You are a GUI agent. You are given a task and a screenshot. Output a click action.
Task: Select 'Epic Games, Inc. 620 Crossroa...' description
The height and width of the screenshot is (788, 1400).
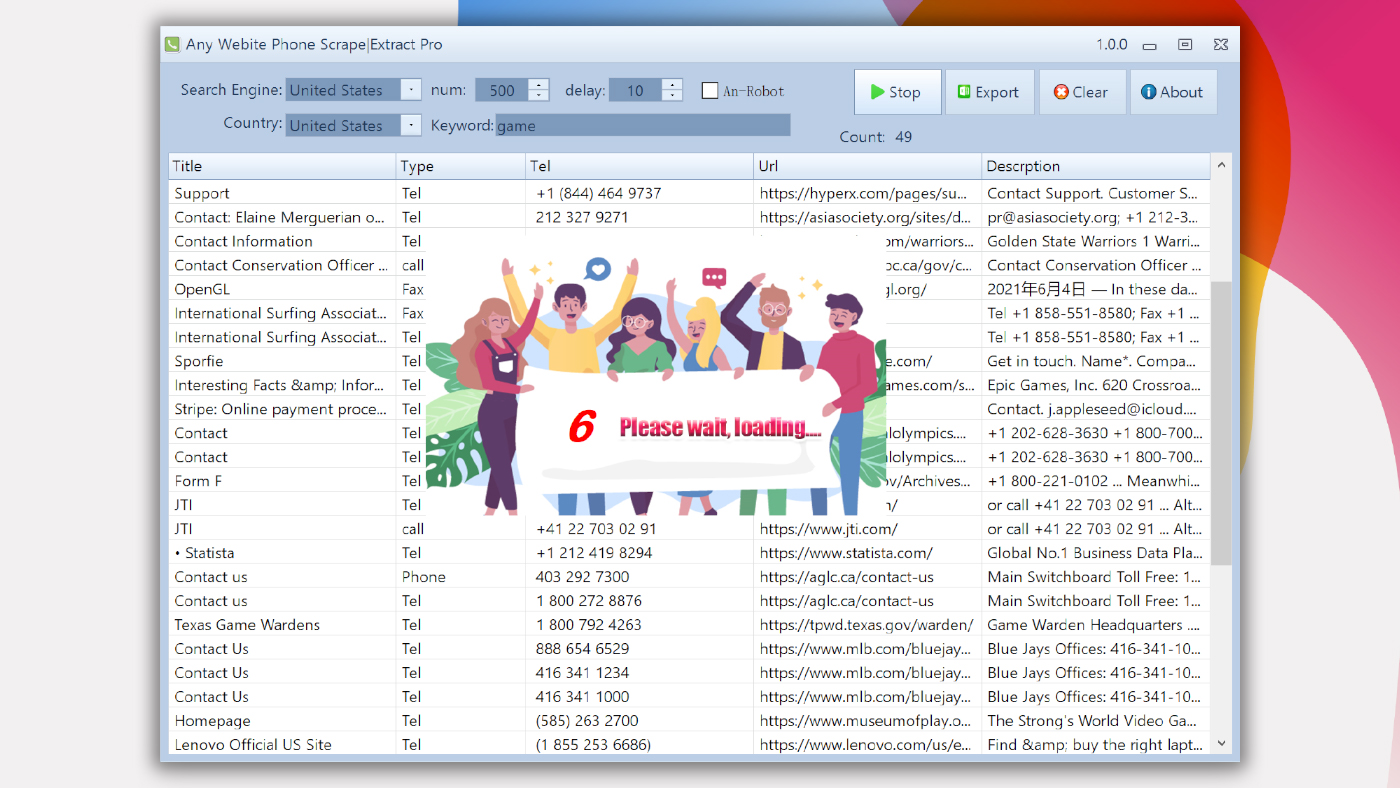click(1096, 385)
